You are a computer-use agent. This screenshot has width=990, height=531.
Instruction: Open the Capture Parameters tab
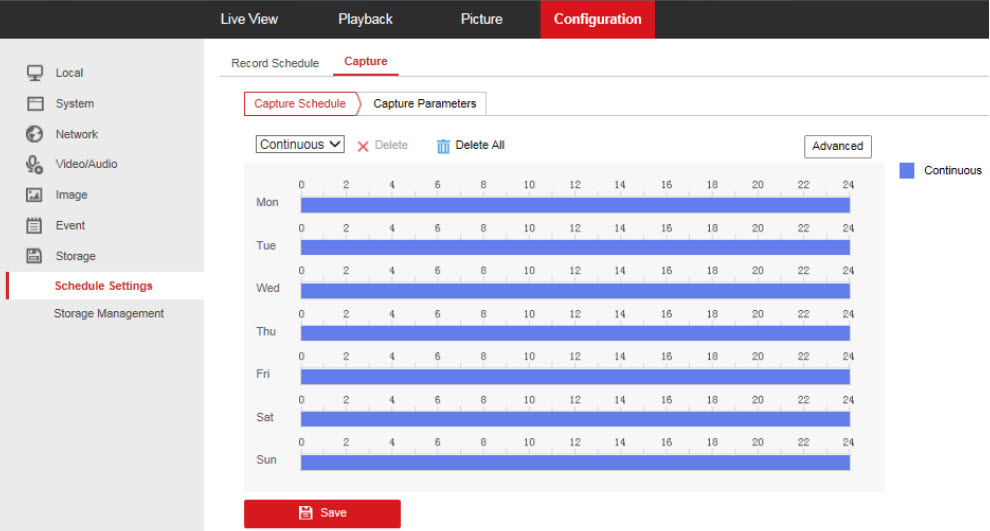coord(424,104)
